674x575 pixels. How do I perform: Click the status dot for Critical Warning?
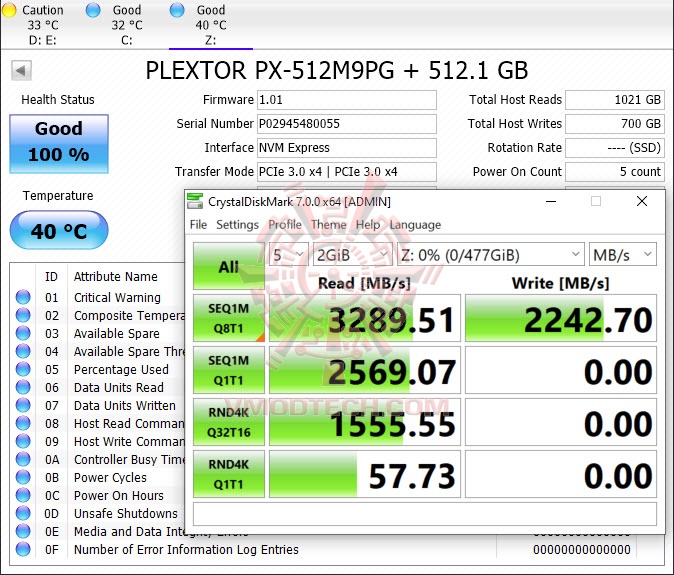23,297
